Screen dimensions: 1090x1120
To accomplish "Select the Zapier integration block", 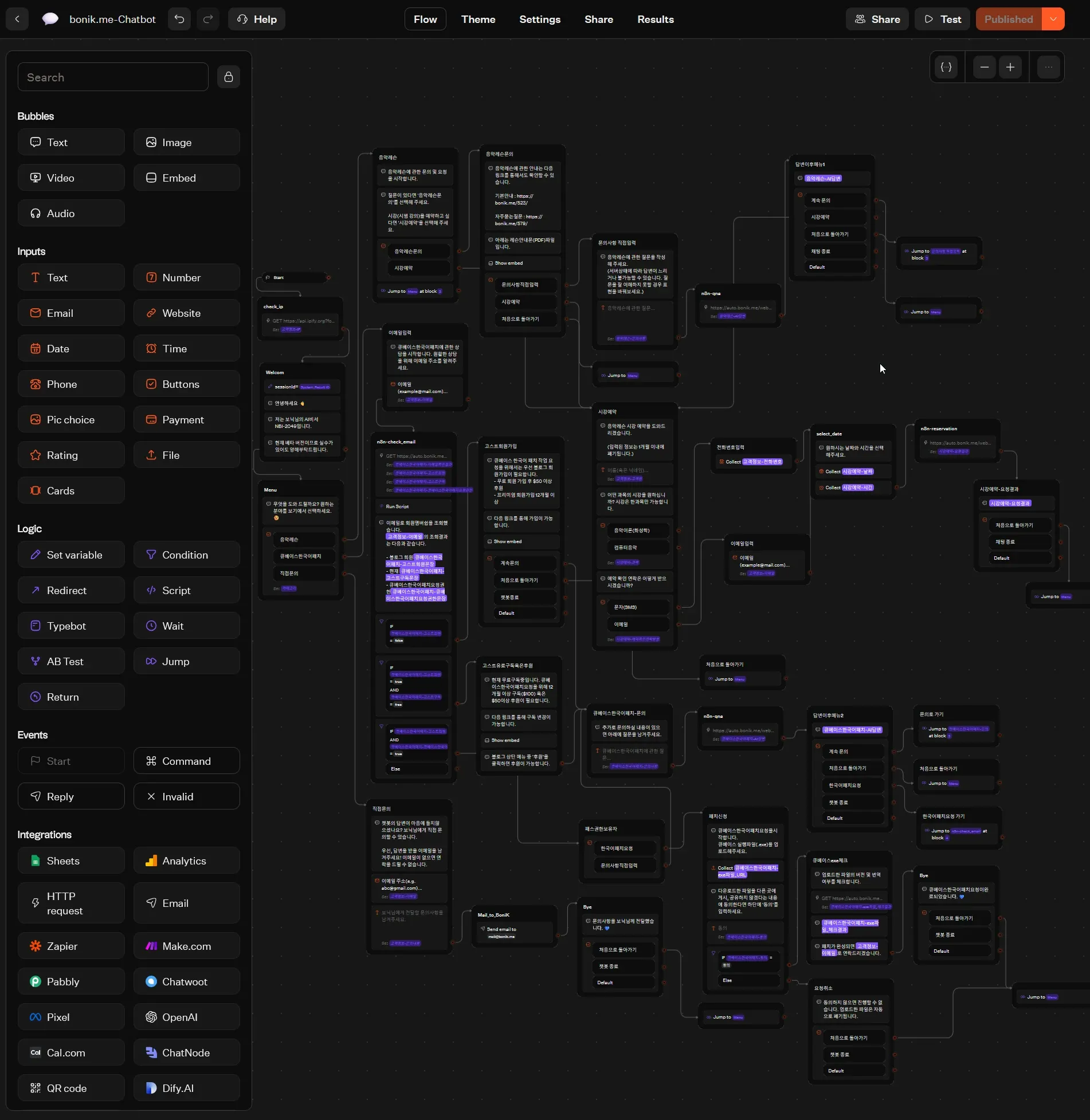I will [x=71, y=946].
